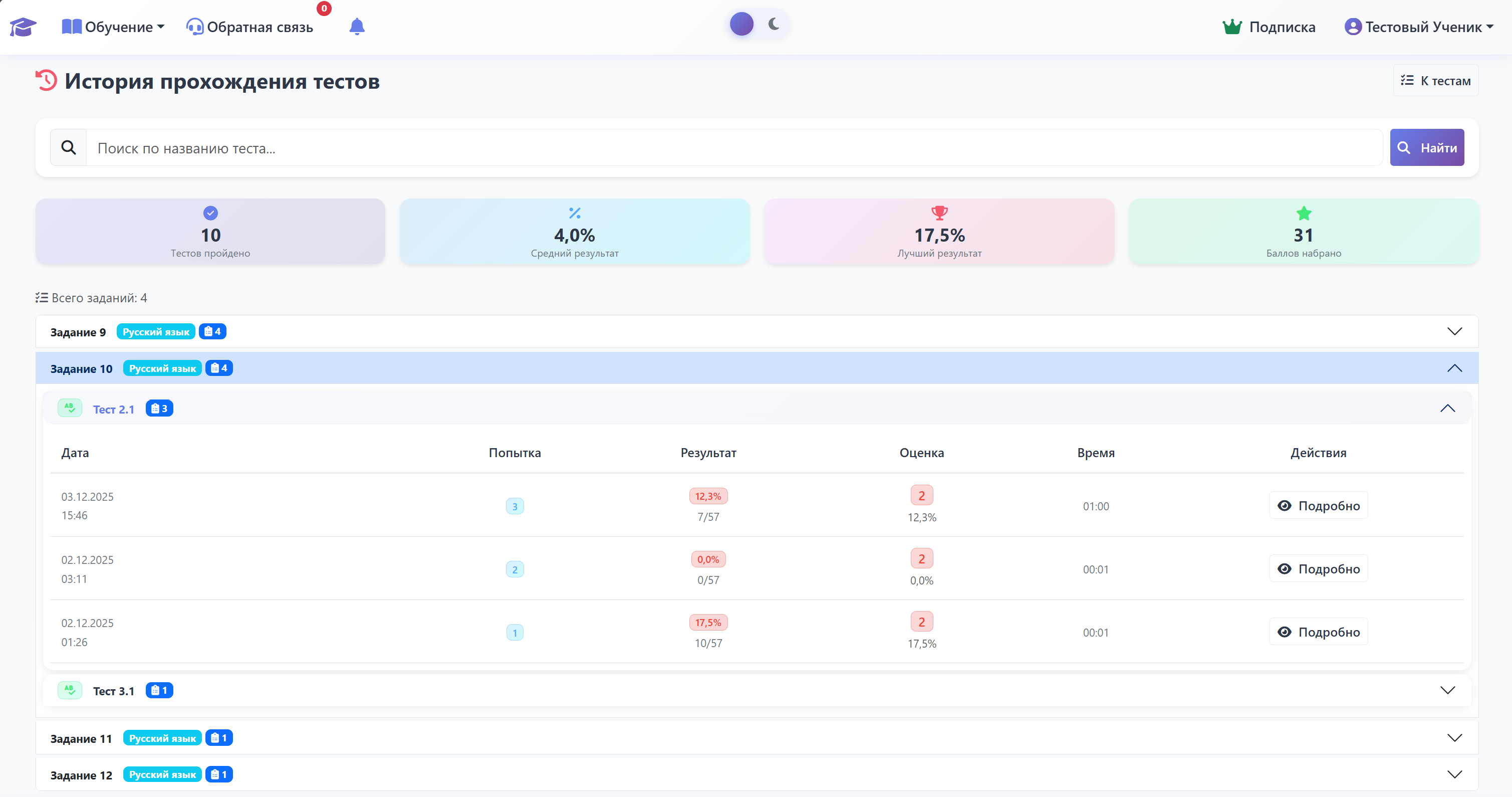Click the headset icon by Обратная связь
The image size is (1512, 797).
[x=194, y=27]
